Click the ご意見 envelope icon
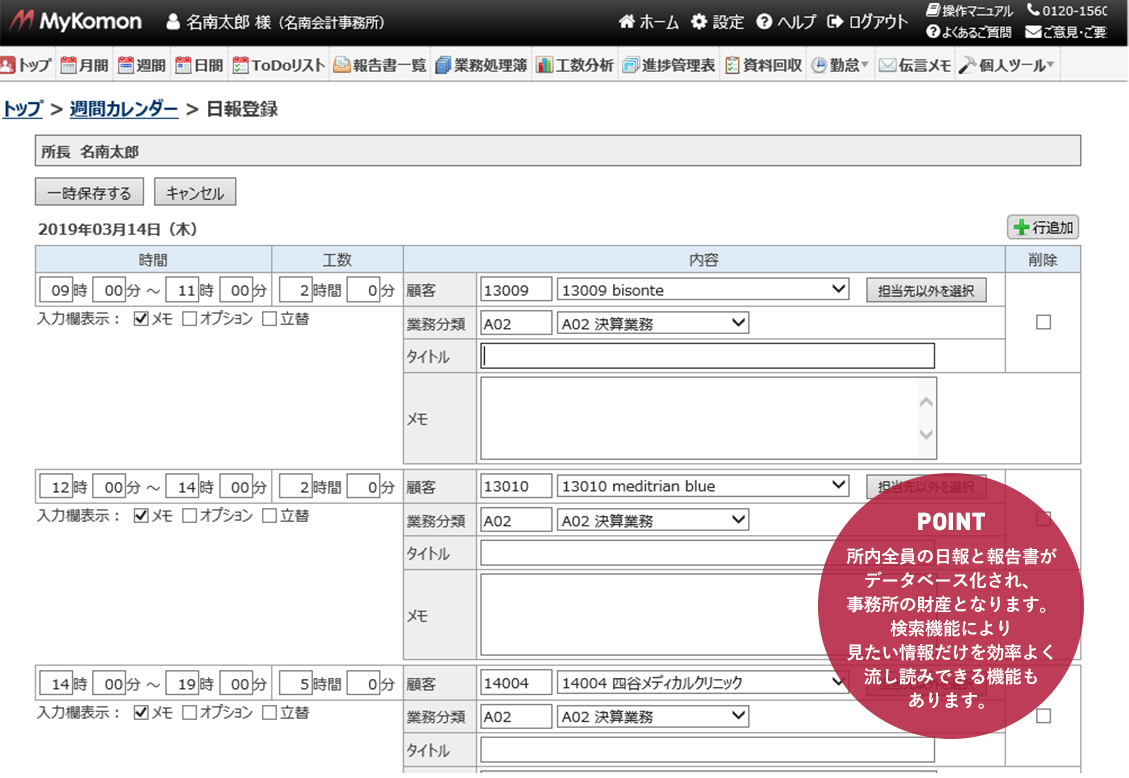 1033,32
